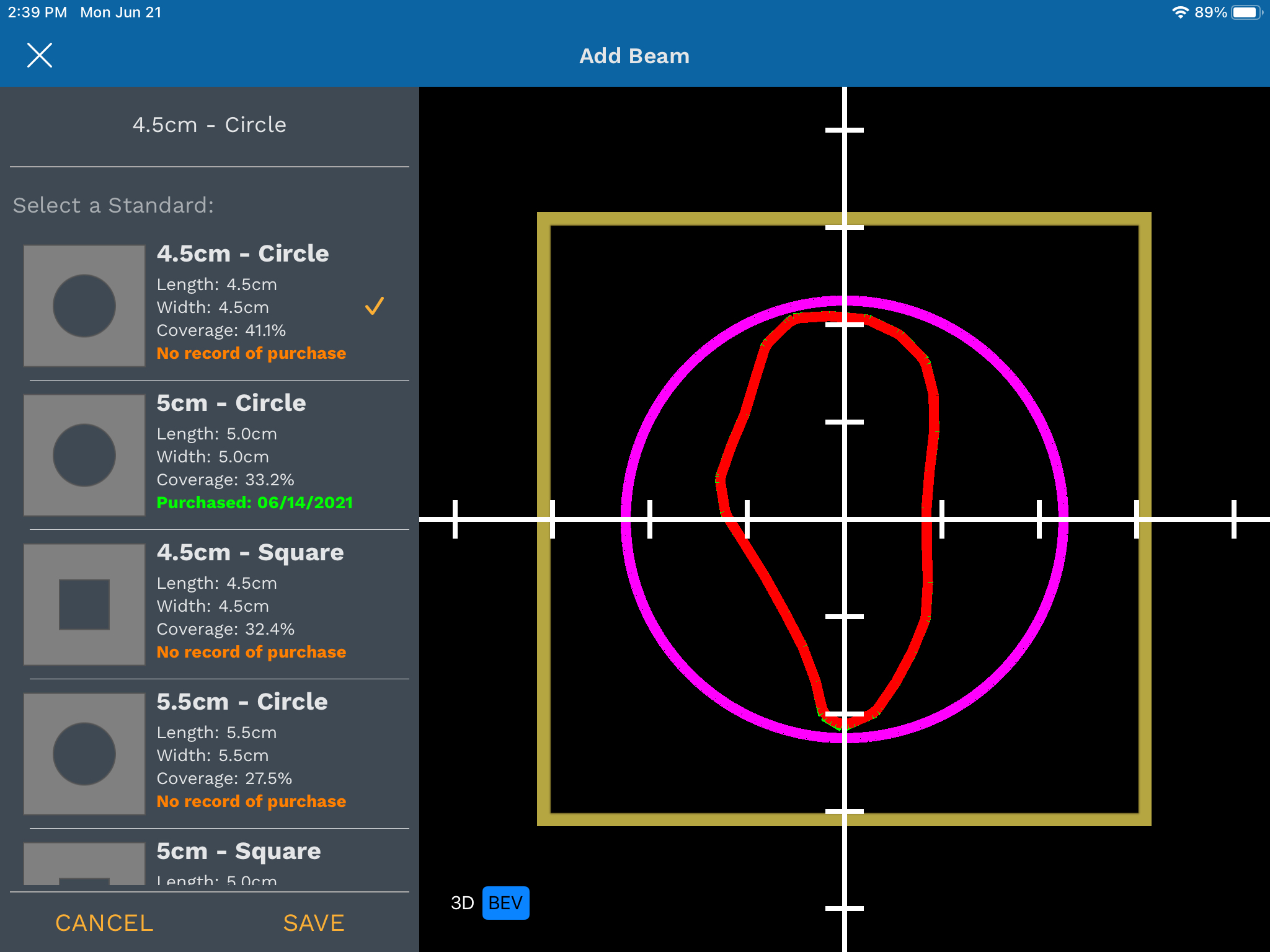Select the 5.5cm - Circle title
1270x952 pixels.
tap(242, 702)
